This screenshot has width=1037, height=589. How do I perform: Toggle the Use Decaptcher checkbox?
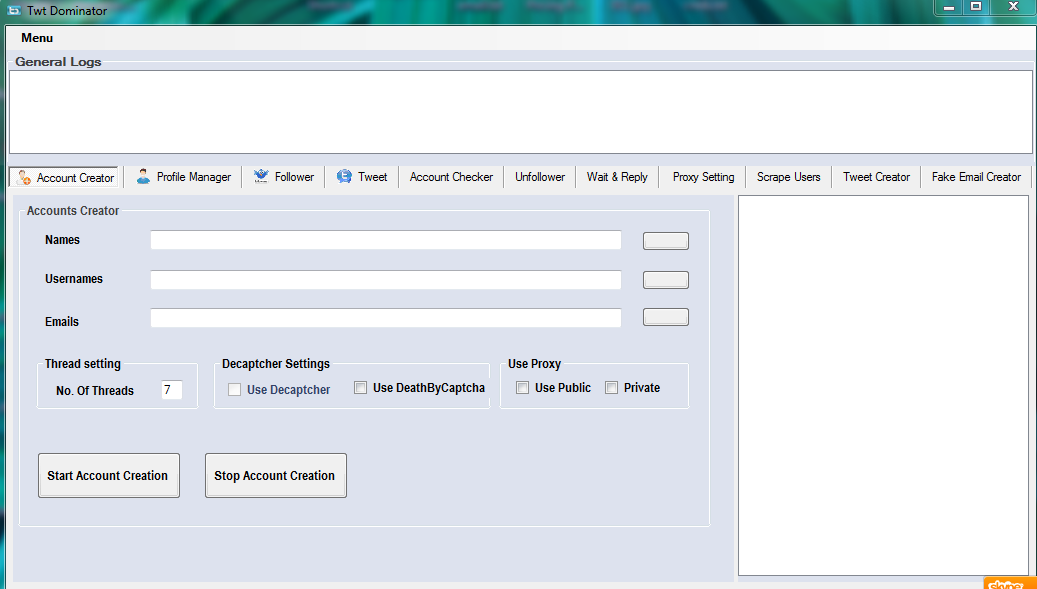click(234, 389)
